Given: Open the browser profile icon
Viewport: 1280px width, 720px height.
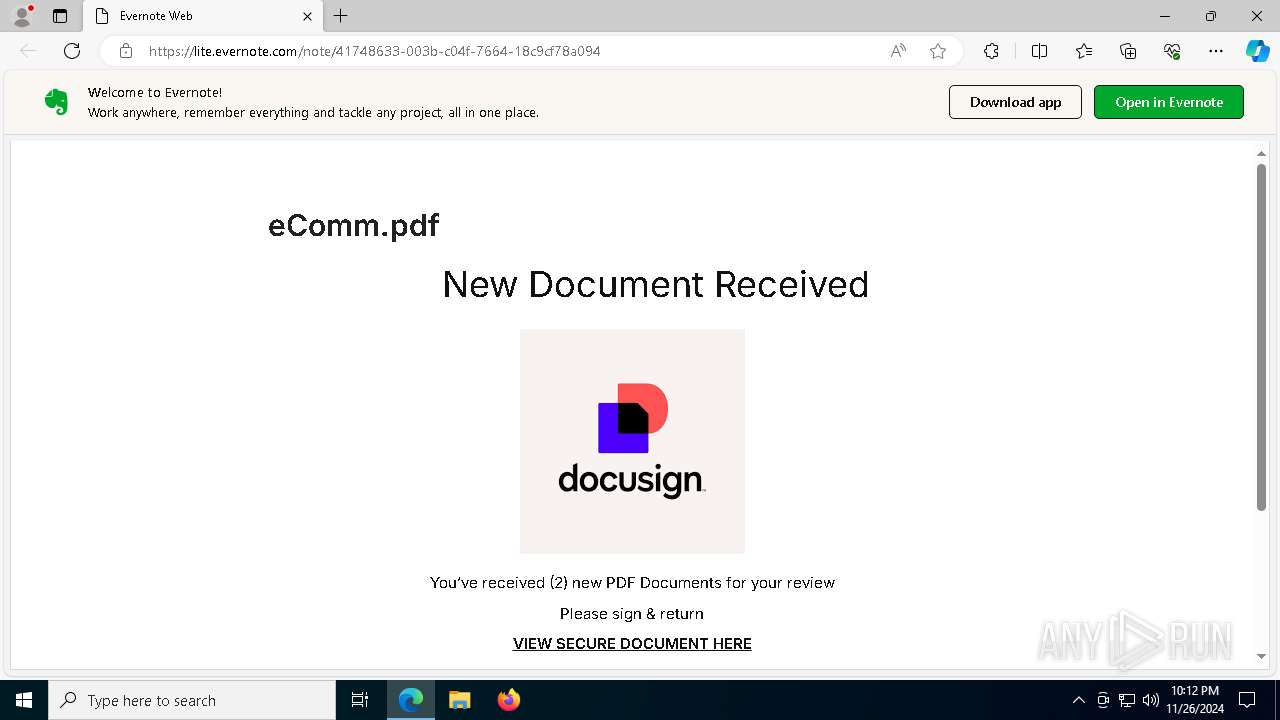Looking at the screenshot, I should (x=21, y=16).
